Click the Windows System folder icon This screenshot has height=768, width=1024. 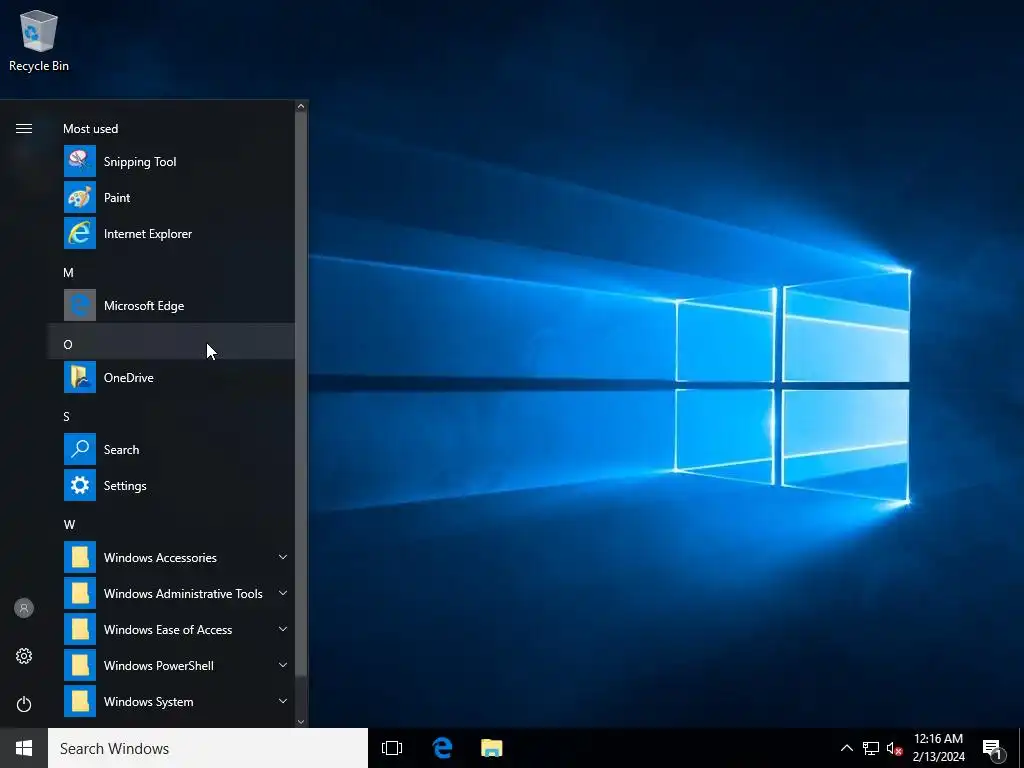tap(80, 701)
